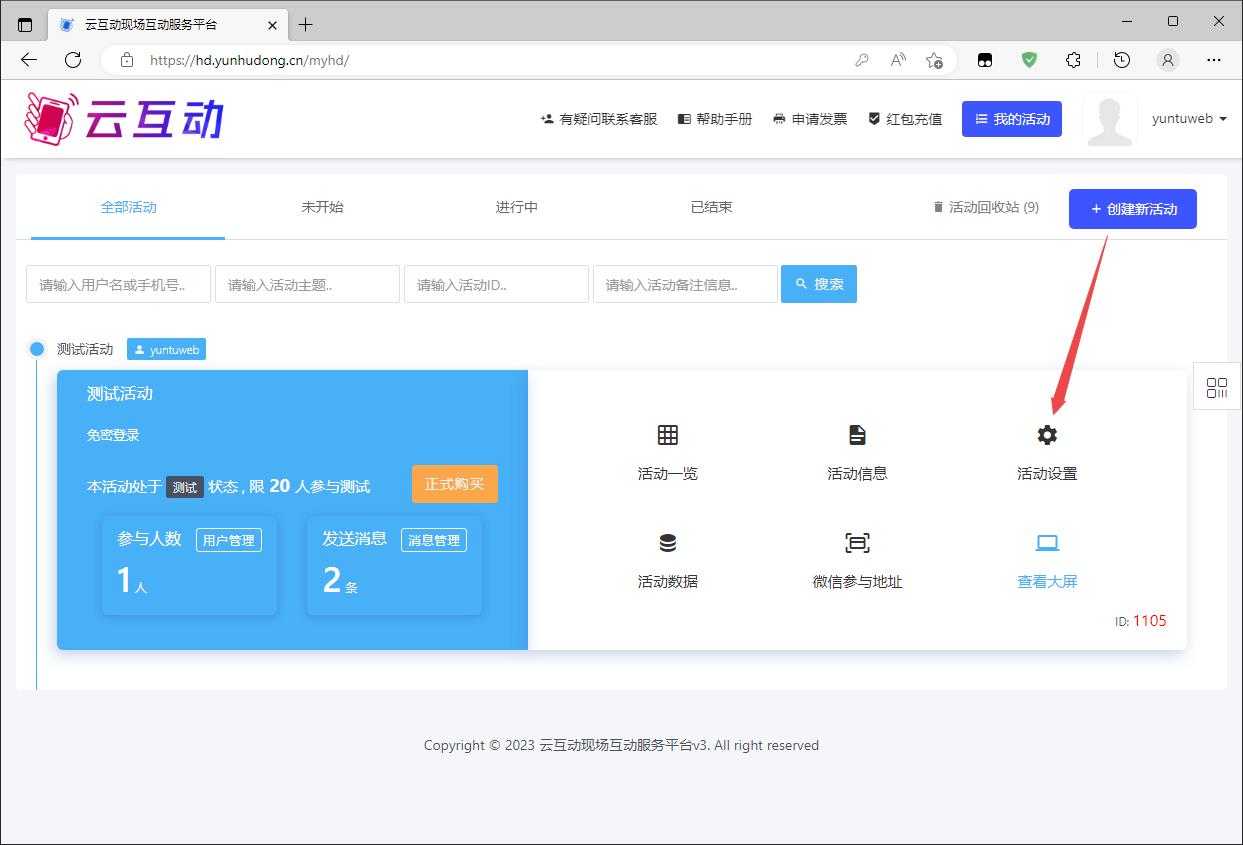This screenshot has width=1243, height=845.
Task: Open 用户管理 in participant card
Action: (228, 540)
